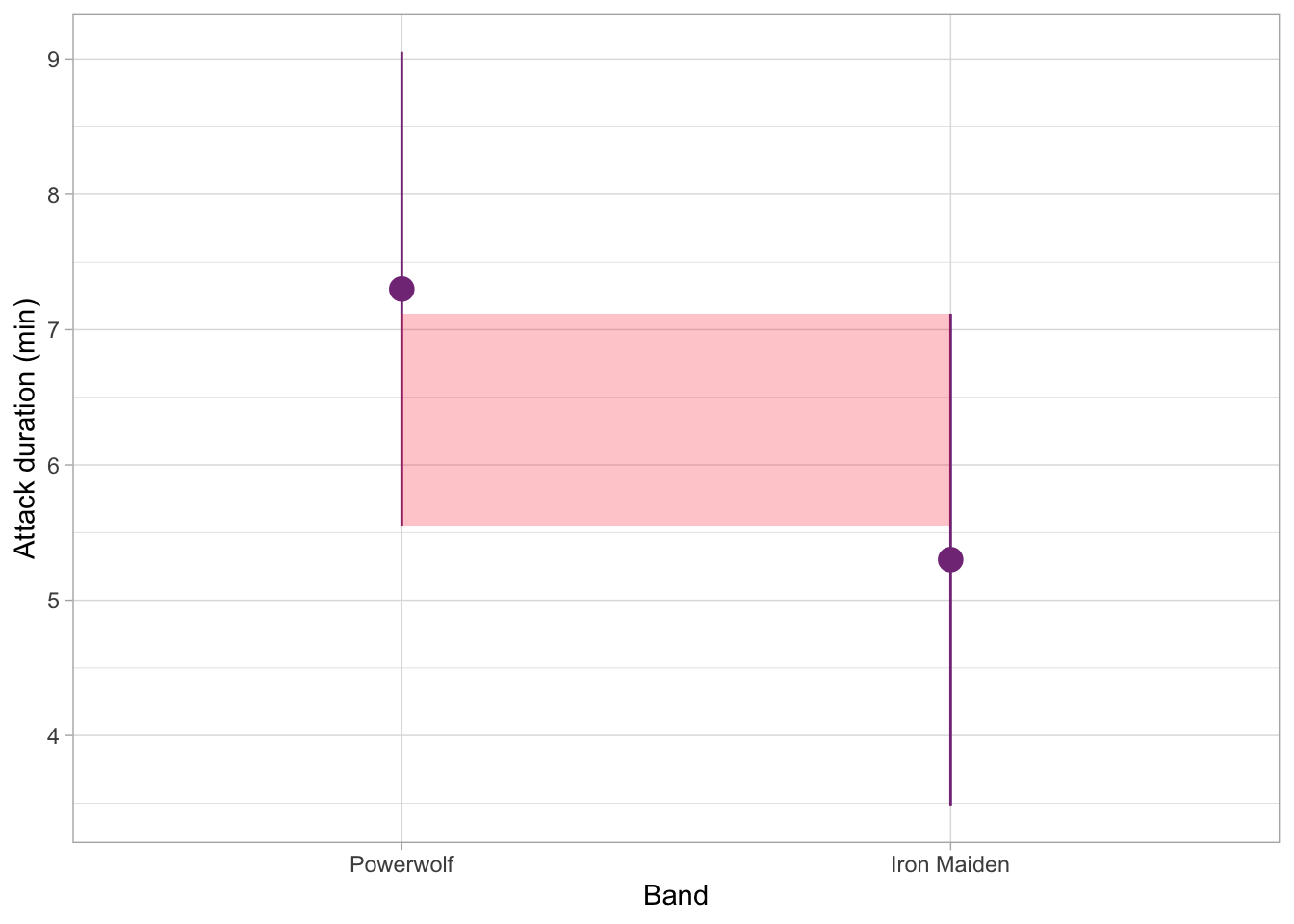The image size is (1294, 924).
Task: Select the pink shaded overlap region
Action: point(676,420)
